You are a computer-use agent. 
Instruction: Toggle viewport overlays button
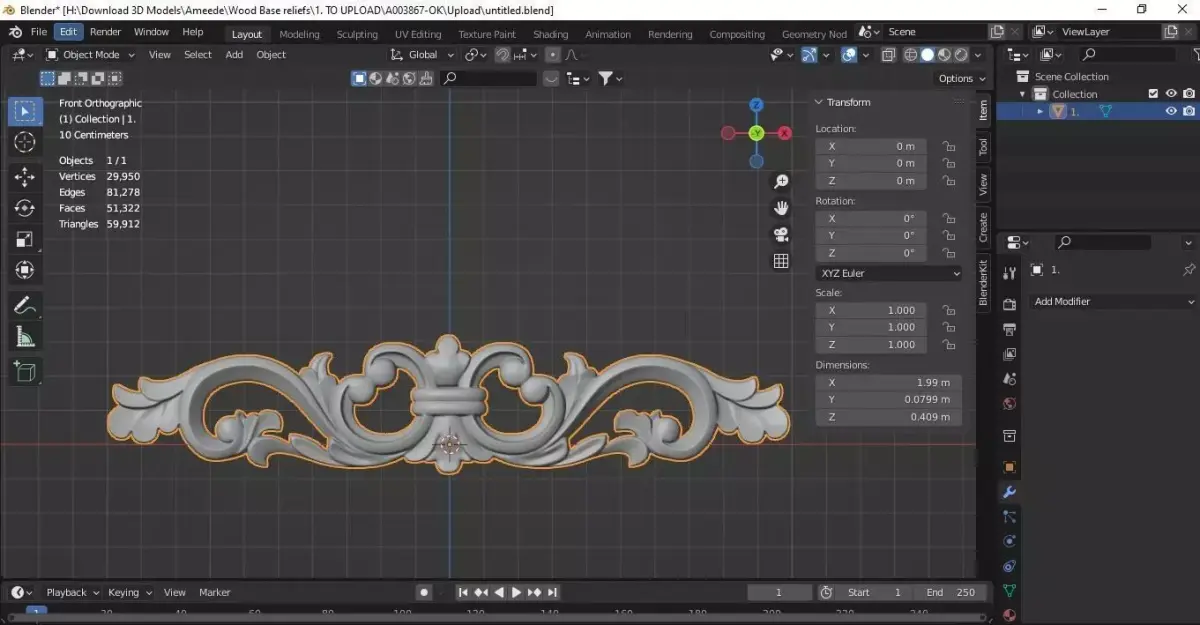tap(848, 55)
